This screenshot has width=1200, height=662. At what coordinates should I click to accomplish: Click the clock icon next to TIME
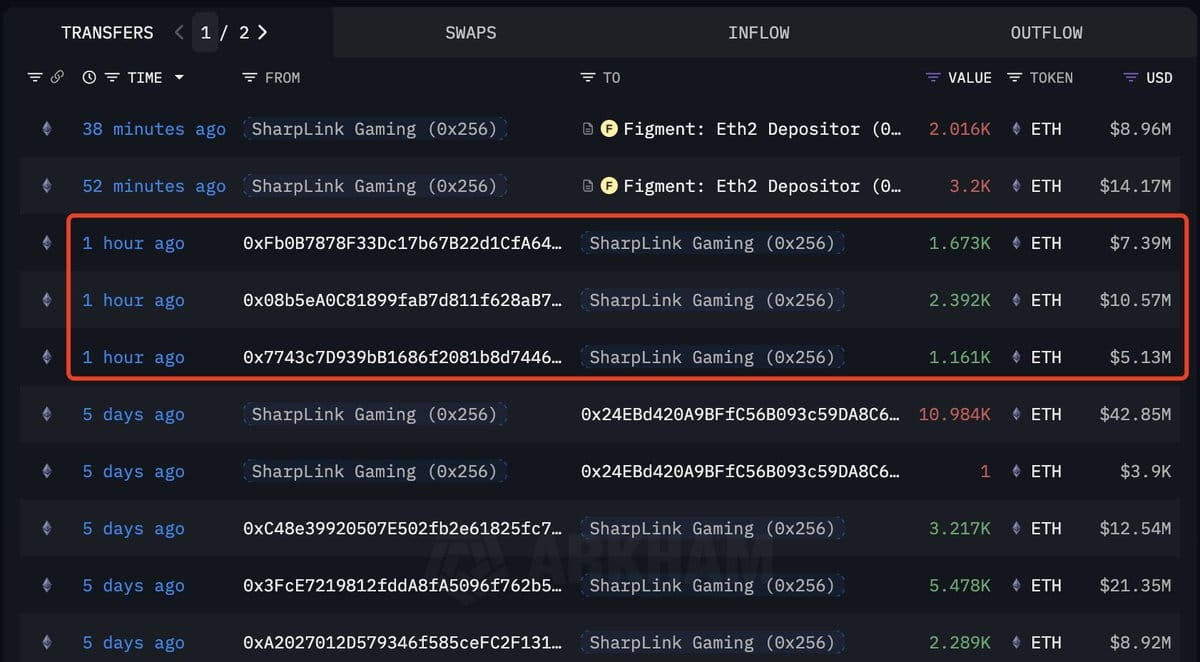coord(89,77)
